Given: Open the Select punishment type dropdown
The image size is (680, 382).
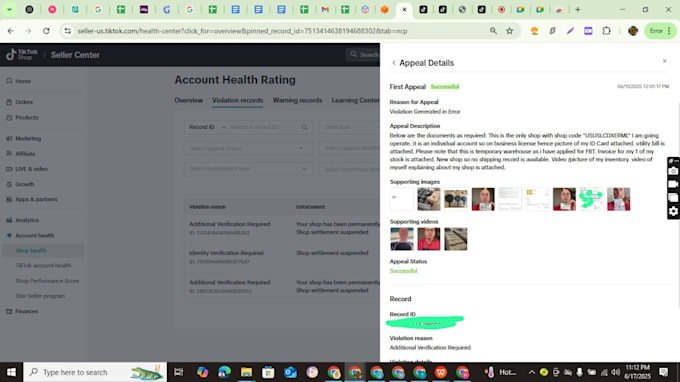Looking at the screenshot, I should click(x=248, y=169).
